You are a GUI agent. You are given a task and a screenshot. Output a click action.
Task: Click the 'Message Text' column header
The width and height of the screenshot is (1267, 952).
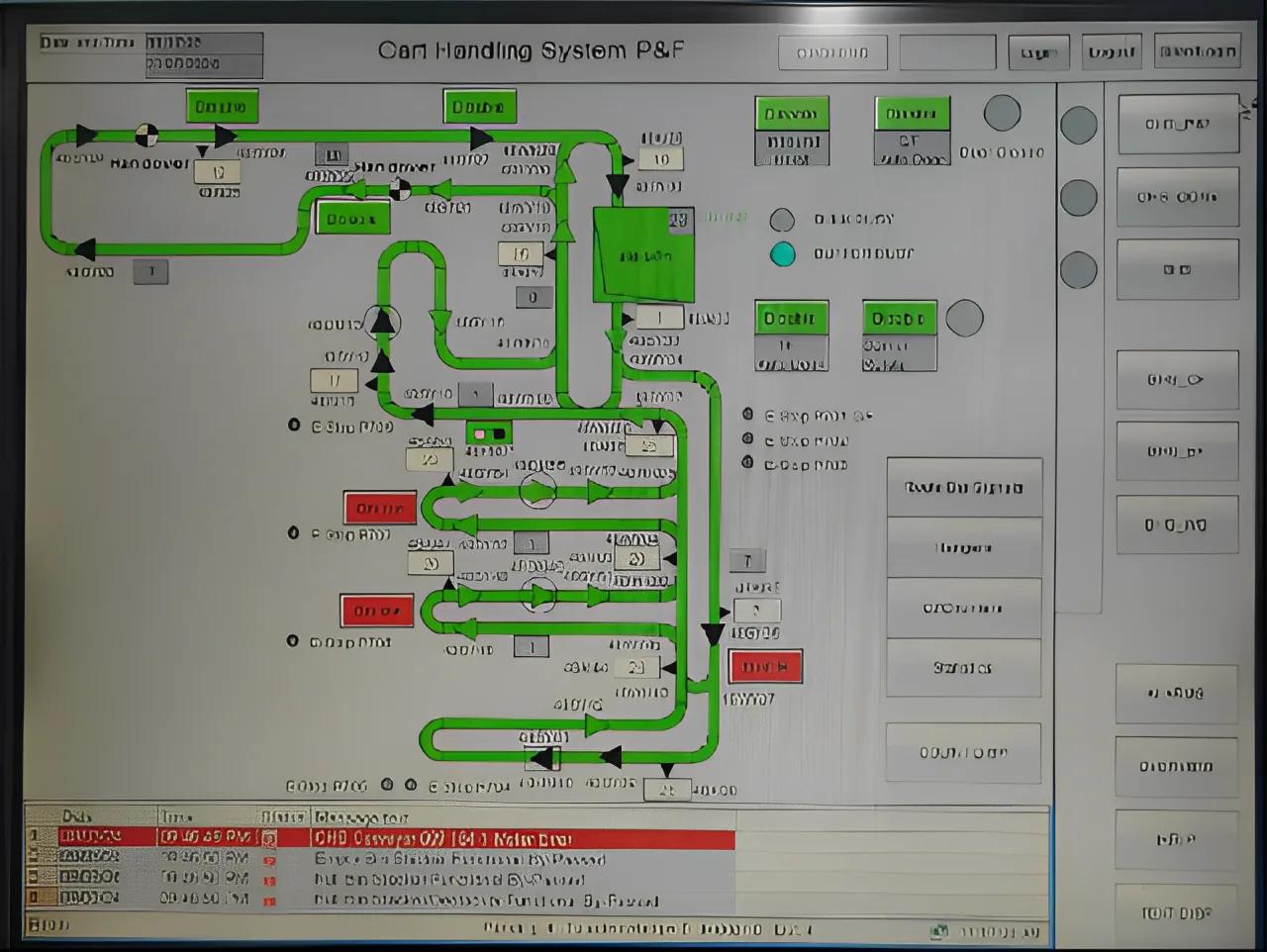[361, 817]
